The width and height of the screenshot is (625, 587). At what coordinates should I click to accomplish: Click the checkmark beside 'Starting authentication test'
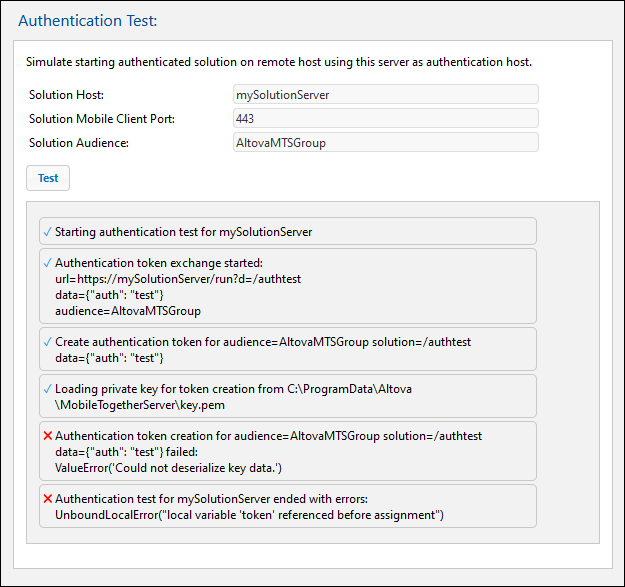coord(47,232)
